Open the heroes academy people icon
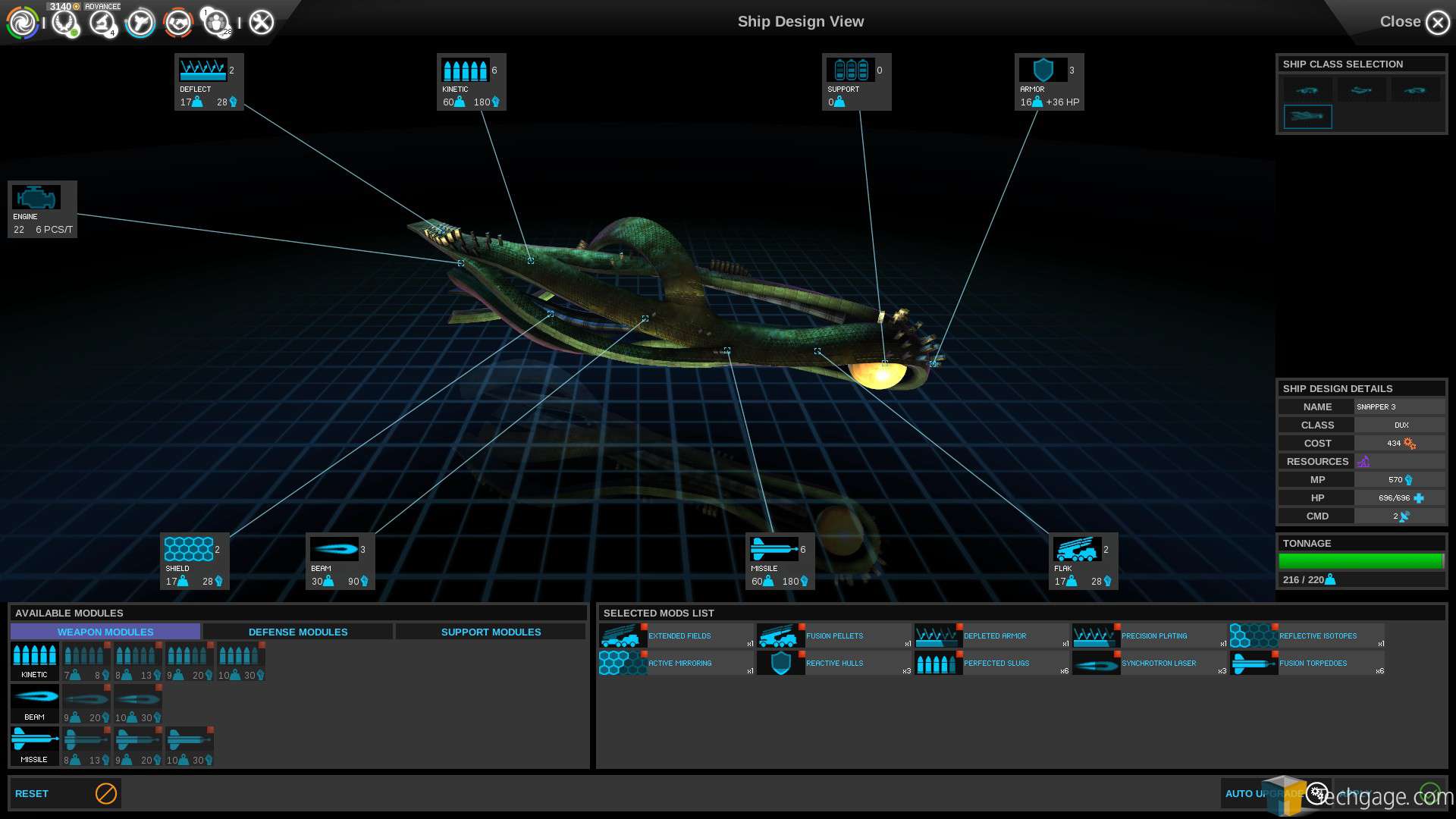1456x819 pixels. point(217,23)
